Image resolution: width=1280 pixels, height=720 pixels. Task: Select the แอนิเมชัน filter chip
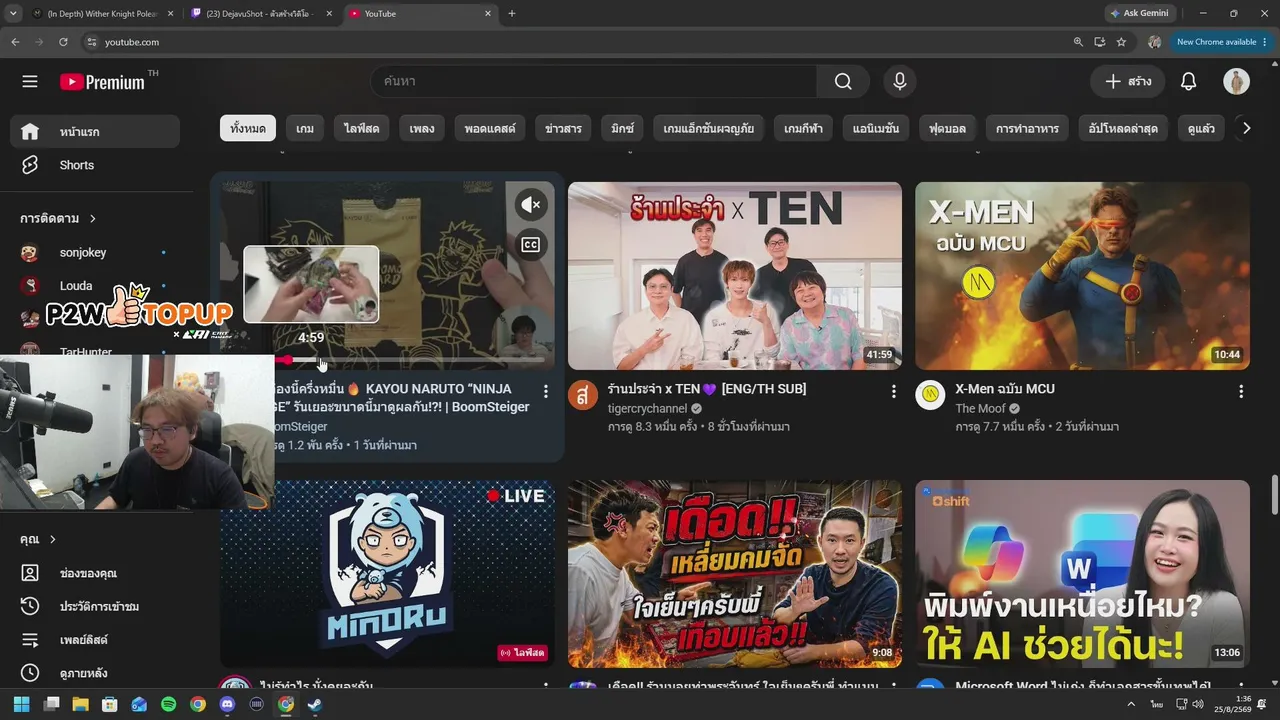(x=876, y=128)
